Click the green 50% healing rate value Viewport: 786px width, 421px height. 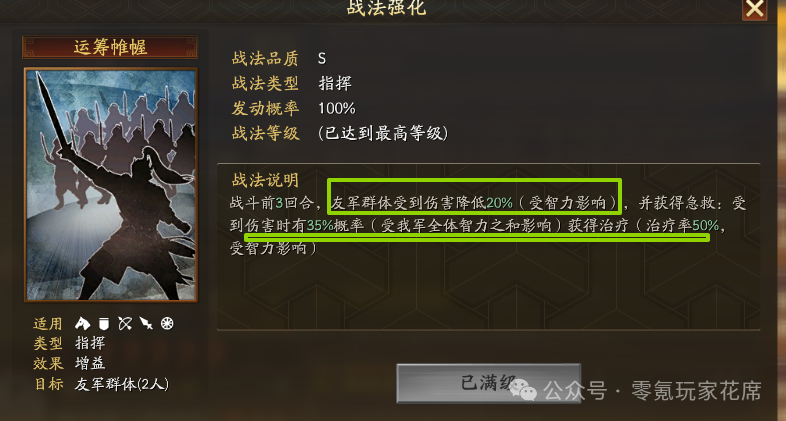tap(705, 226)
